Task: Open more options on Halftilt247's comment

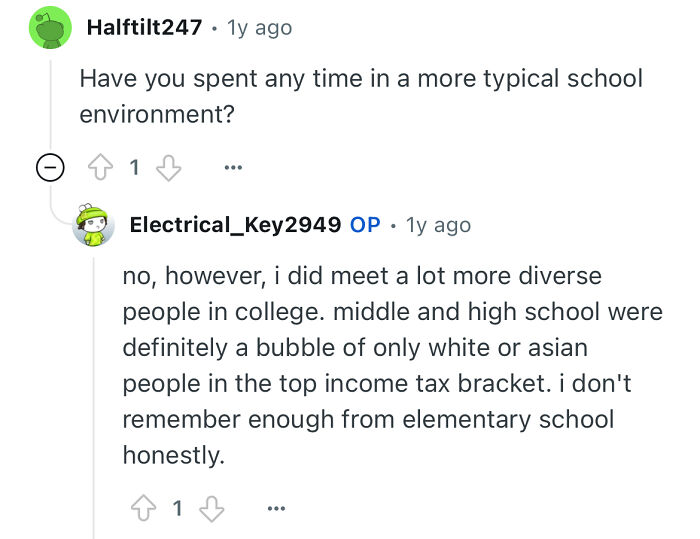Action: pyautogui.click(x=232, y=169)
